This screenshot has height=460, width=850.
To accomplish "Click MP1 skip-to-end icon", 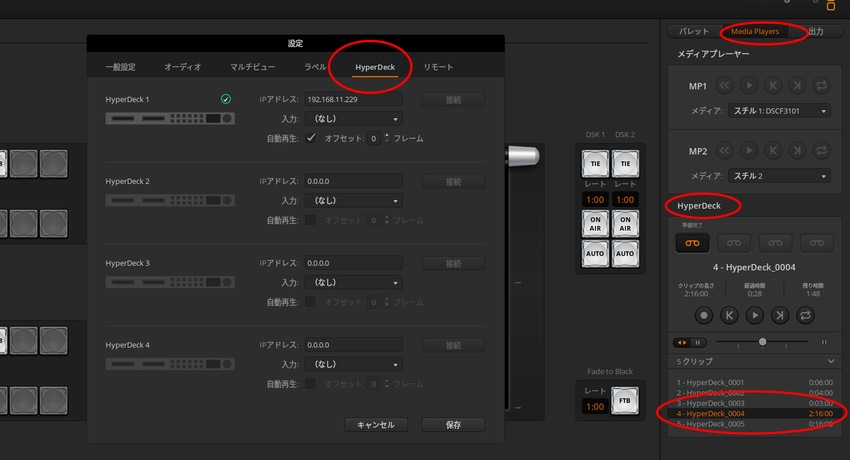I will pos(797,86).
